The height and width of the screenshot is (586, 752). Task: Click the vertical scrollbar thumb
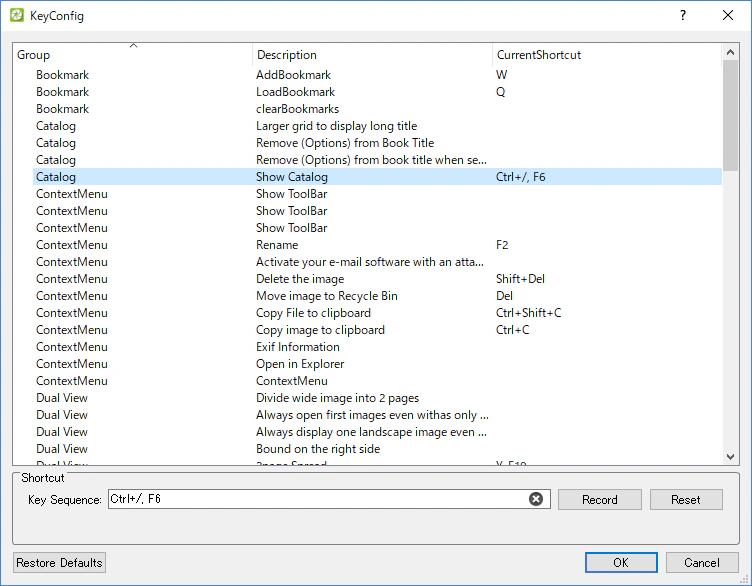(x=730, y=115)
